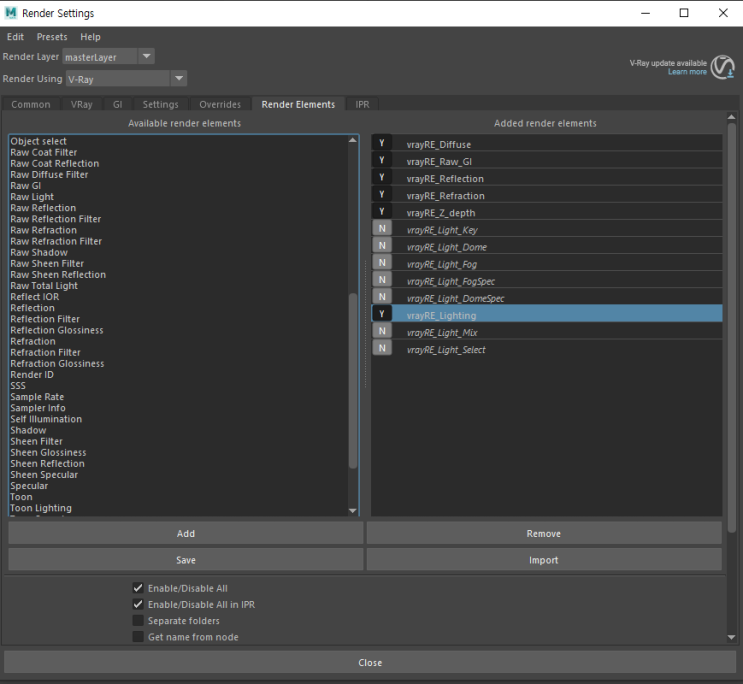
Task: Enable Get name from node checkbox
Action: (x=138, y=637)
